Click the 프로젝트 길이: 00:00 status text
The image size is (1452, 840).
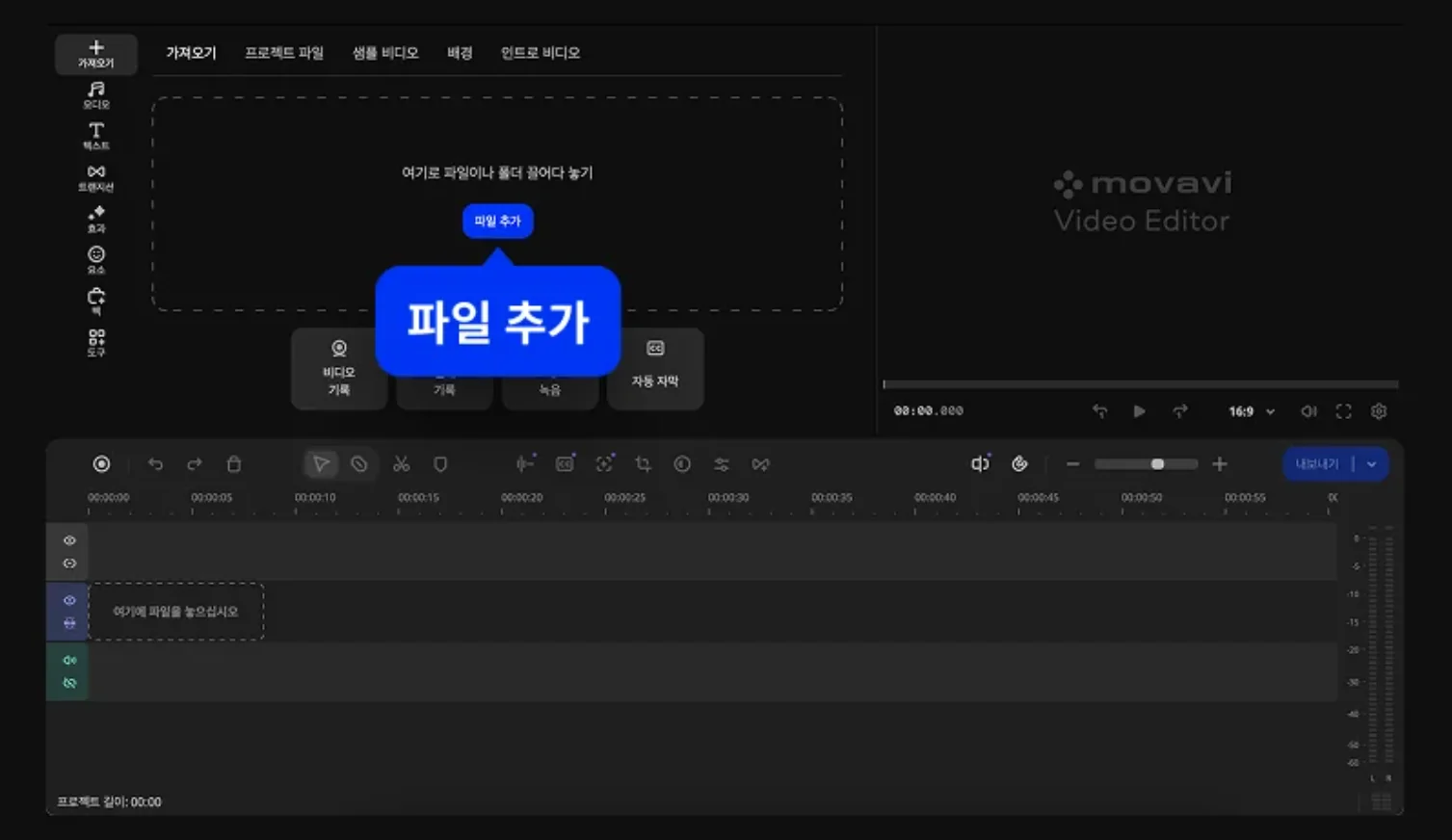pyautogui.click(x=109, y=801)
